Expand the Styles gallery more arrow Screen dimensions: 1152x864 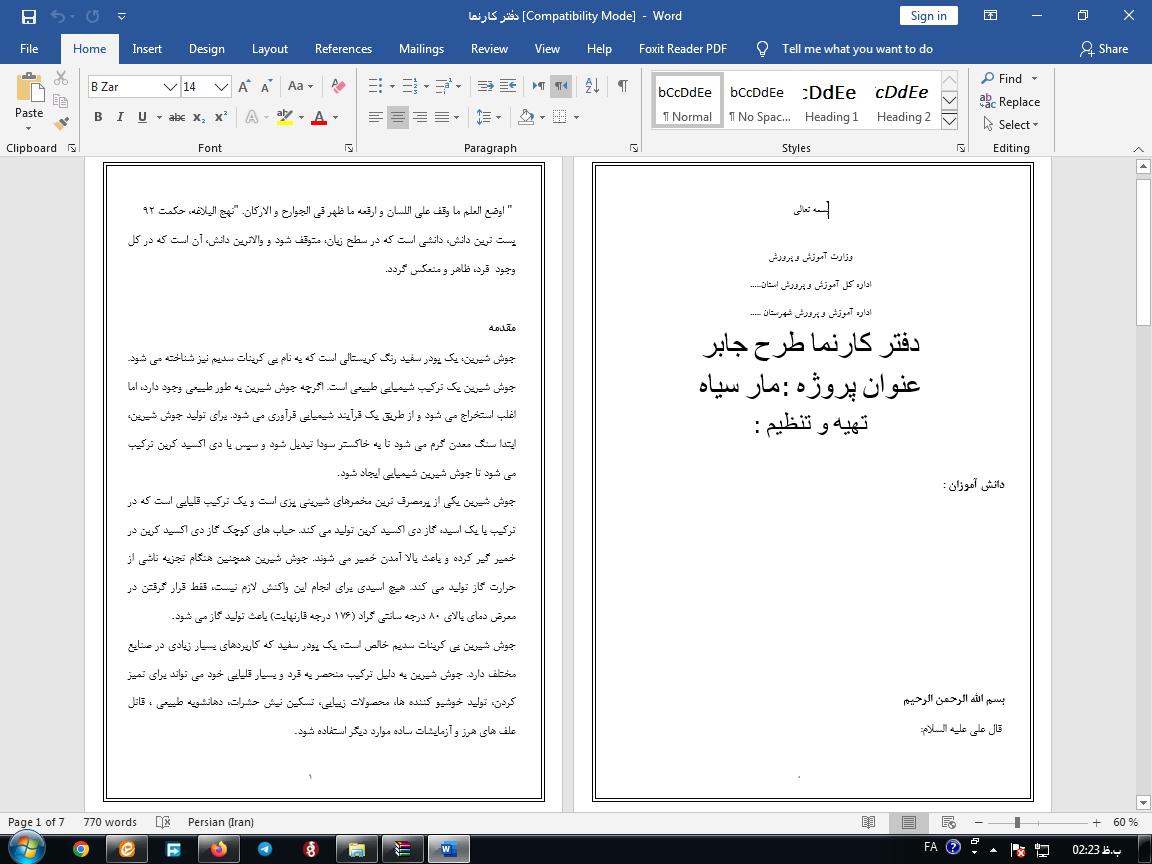click(950, 122)
